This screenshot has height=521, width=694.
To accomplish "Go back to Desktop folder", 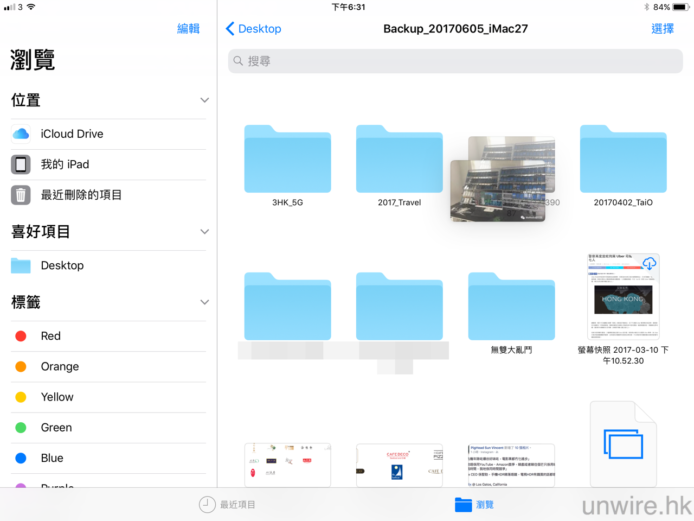I will coord(254,29).
